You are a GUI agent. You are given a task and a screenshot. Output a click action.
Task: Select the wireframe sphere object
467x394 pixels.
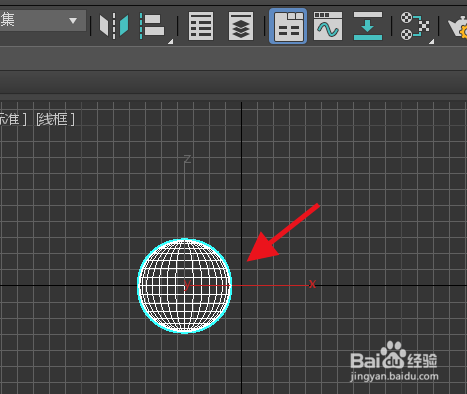185,286
